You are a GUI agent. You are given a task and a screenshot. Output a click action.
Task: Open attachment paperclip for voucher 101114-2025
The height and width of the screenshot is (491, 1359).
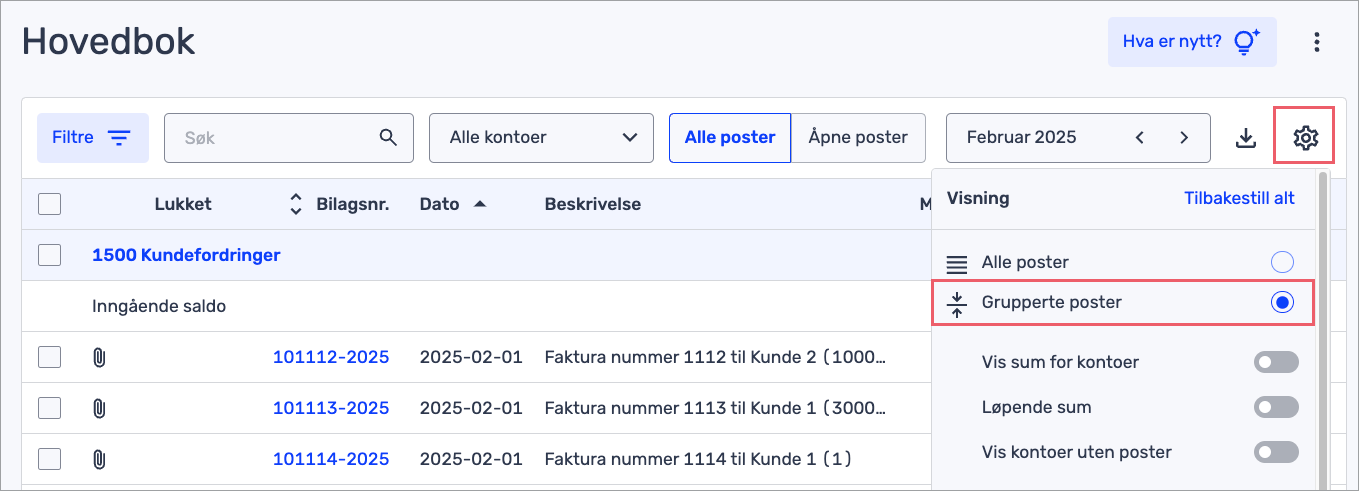coord(98,459)
